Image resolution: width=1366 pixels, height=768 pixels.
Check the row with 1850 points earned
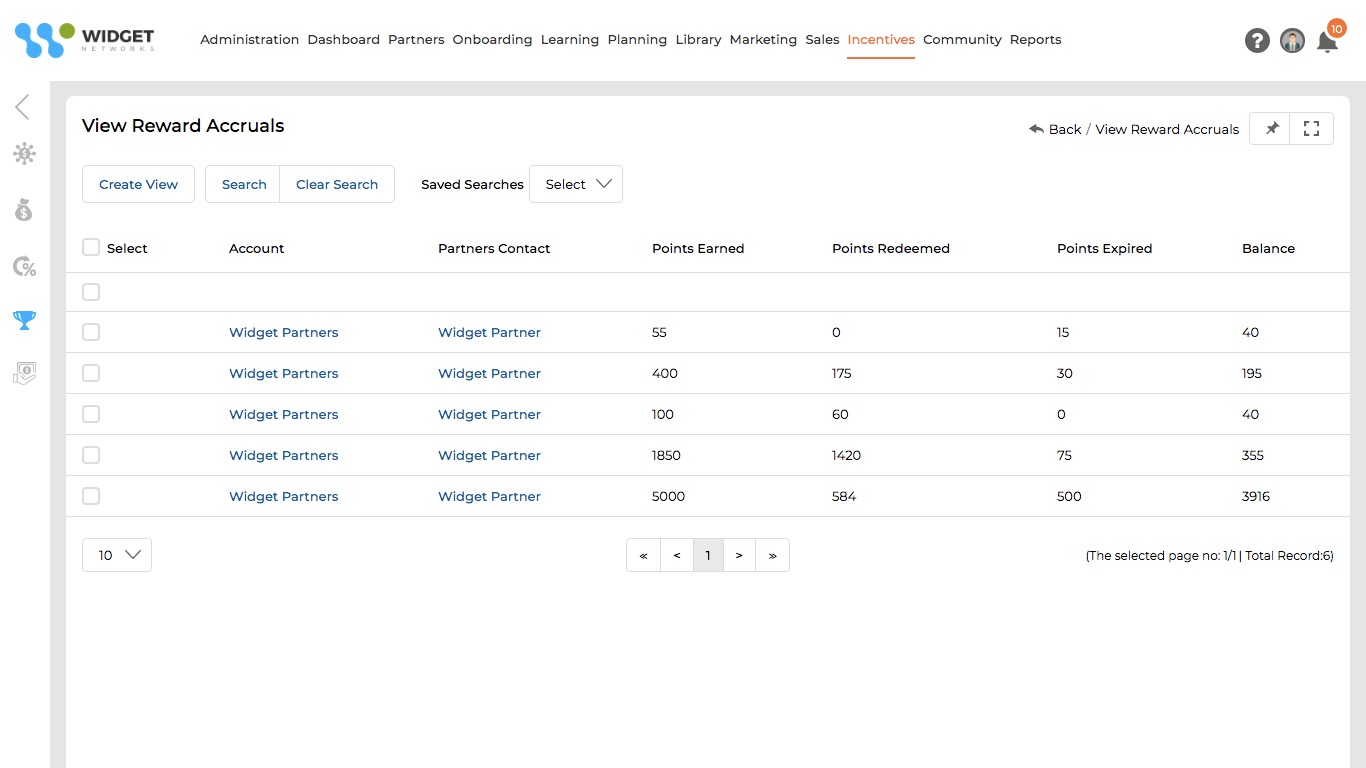pyautogui.click(x=91, y=455)
